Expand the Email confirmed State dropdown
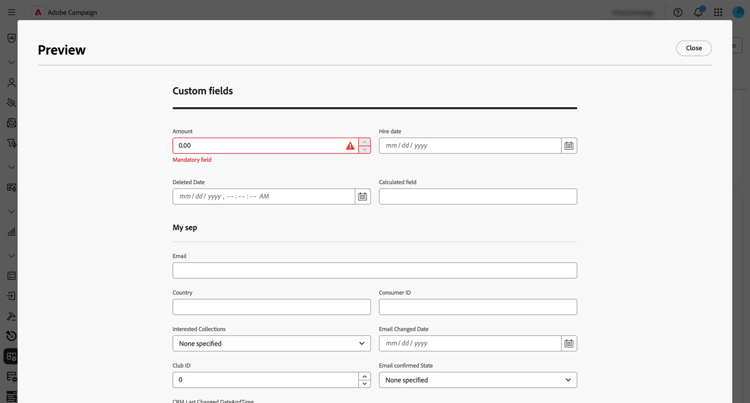This screenshot has height=403, width=750. coord(477,380)
